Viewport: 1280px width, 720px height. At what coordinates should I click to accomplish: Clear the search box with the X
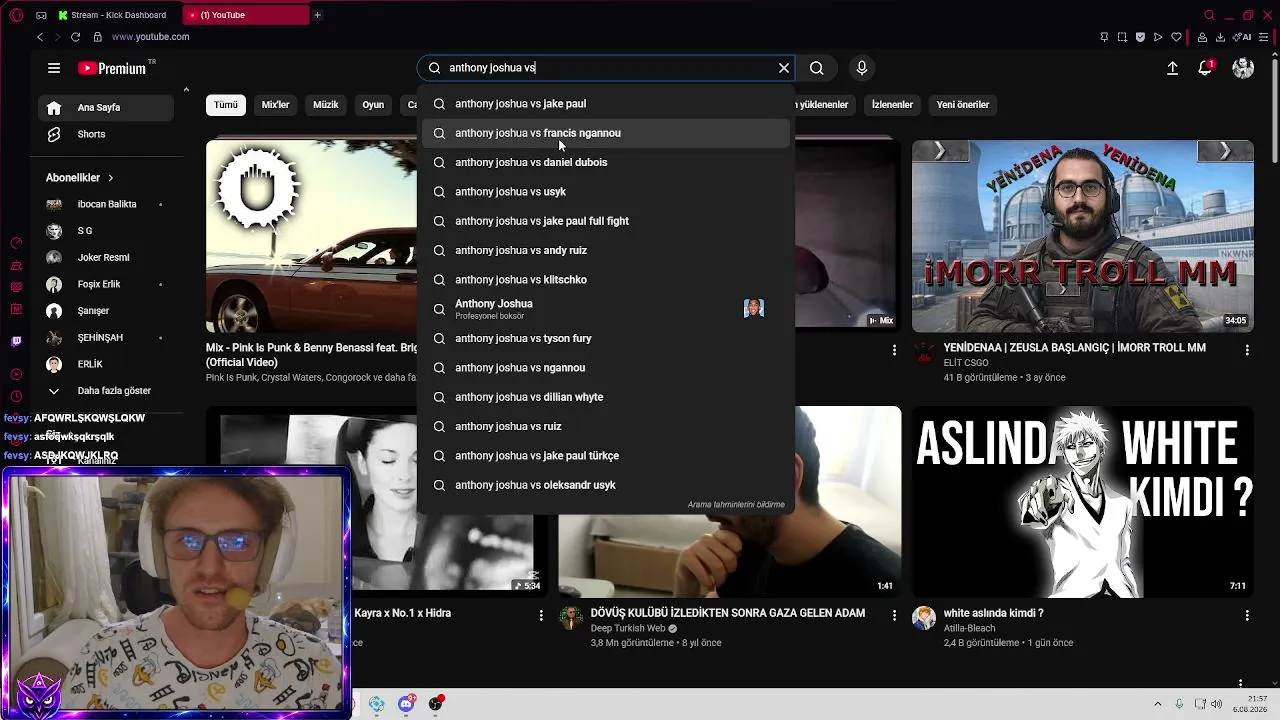(x=784, y=68)
